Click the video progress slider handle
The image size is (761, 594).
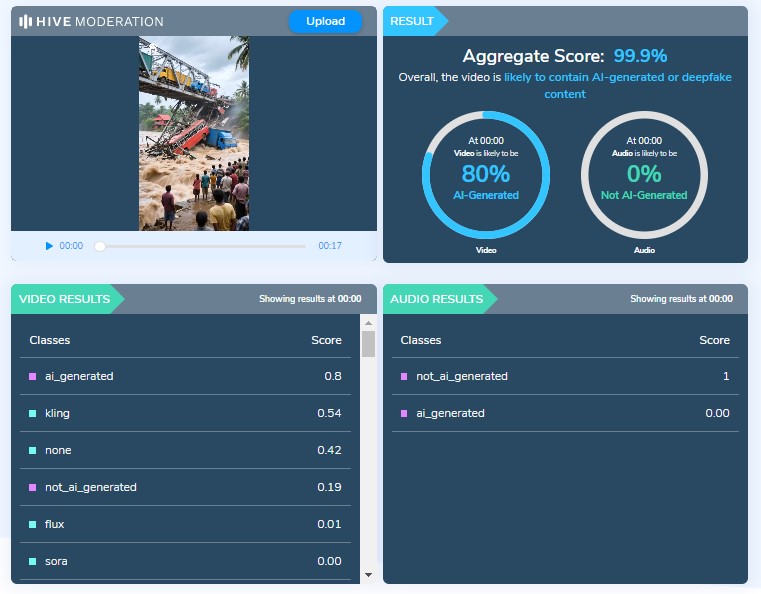pos(100,246)
